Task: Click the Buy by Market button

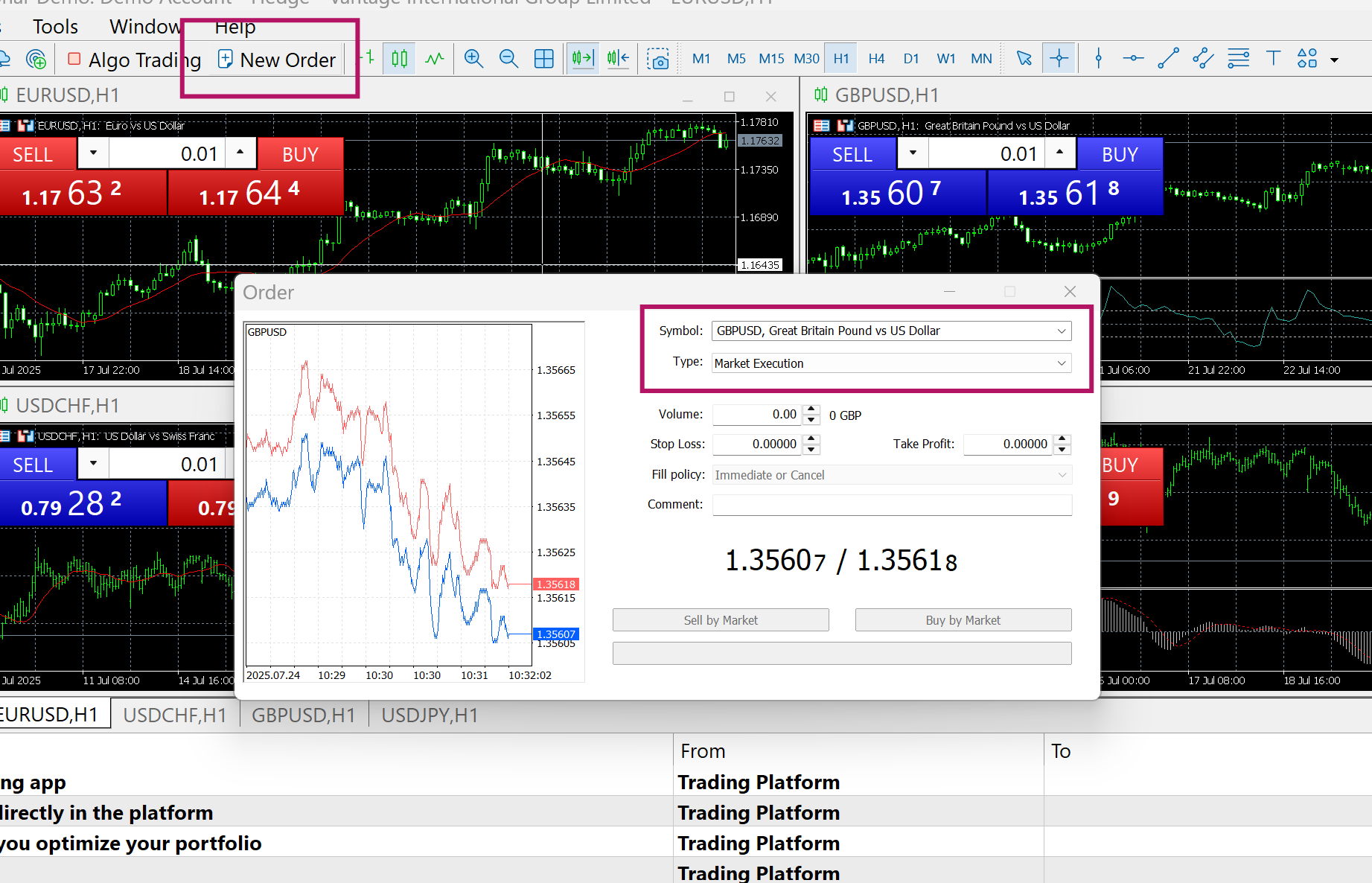Action: [x=963, y=620]
